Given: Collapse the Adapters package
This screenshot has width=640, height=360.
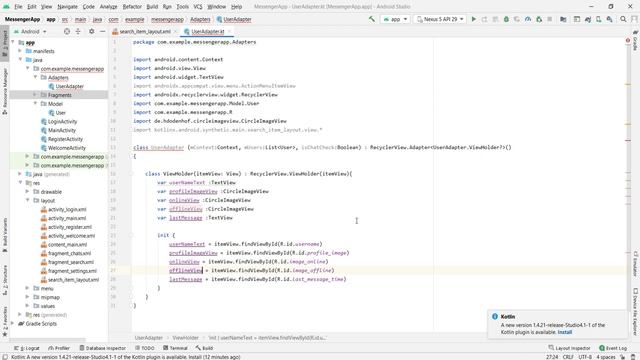Looking at the screenshot, I should click(35, 77).
